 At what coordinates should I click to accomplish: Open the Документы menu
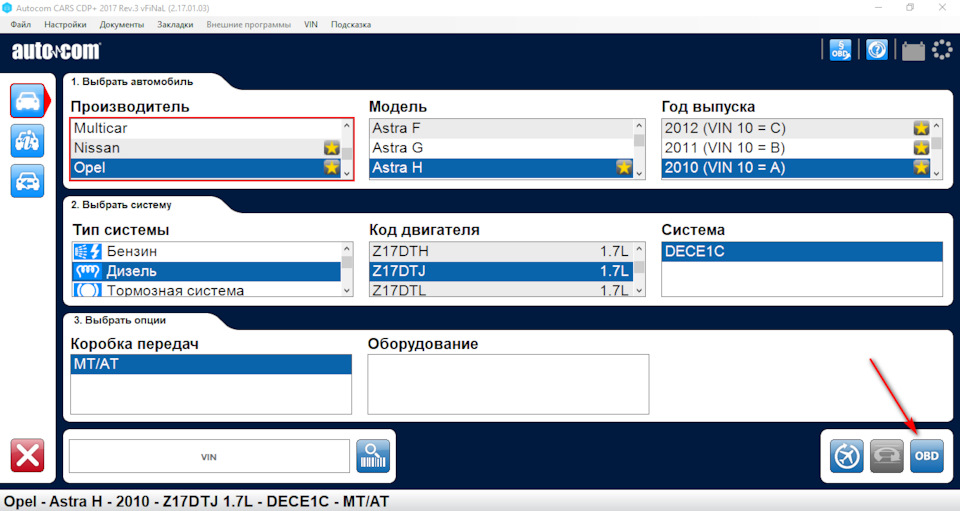click(x=122, y=24)
